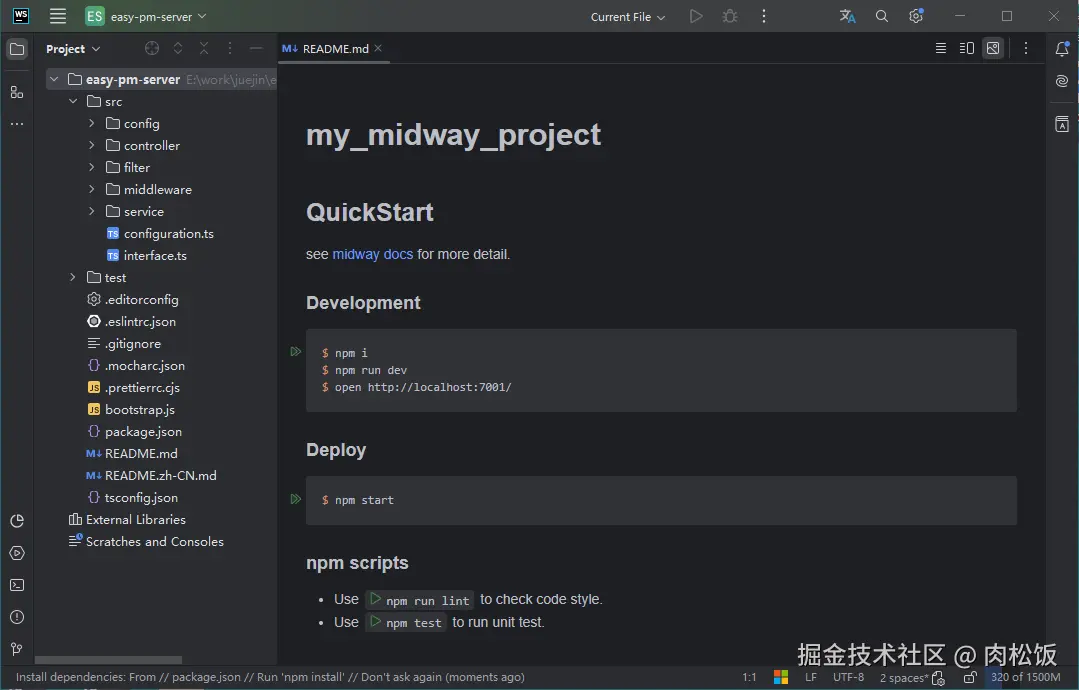Toggle the Project tool window folder icon

tap(17, 49)
